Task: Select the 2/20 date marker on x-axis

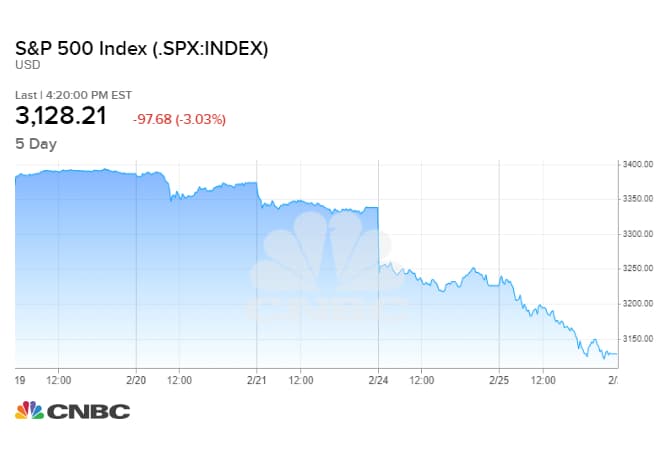Action: point(137,380)
